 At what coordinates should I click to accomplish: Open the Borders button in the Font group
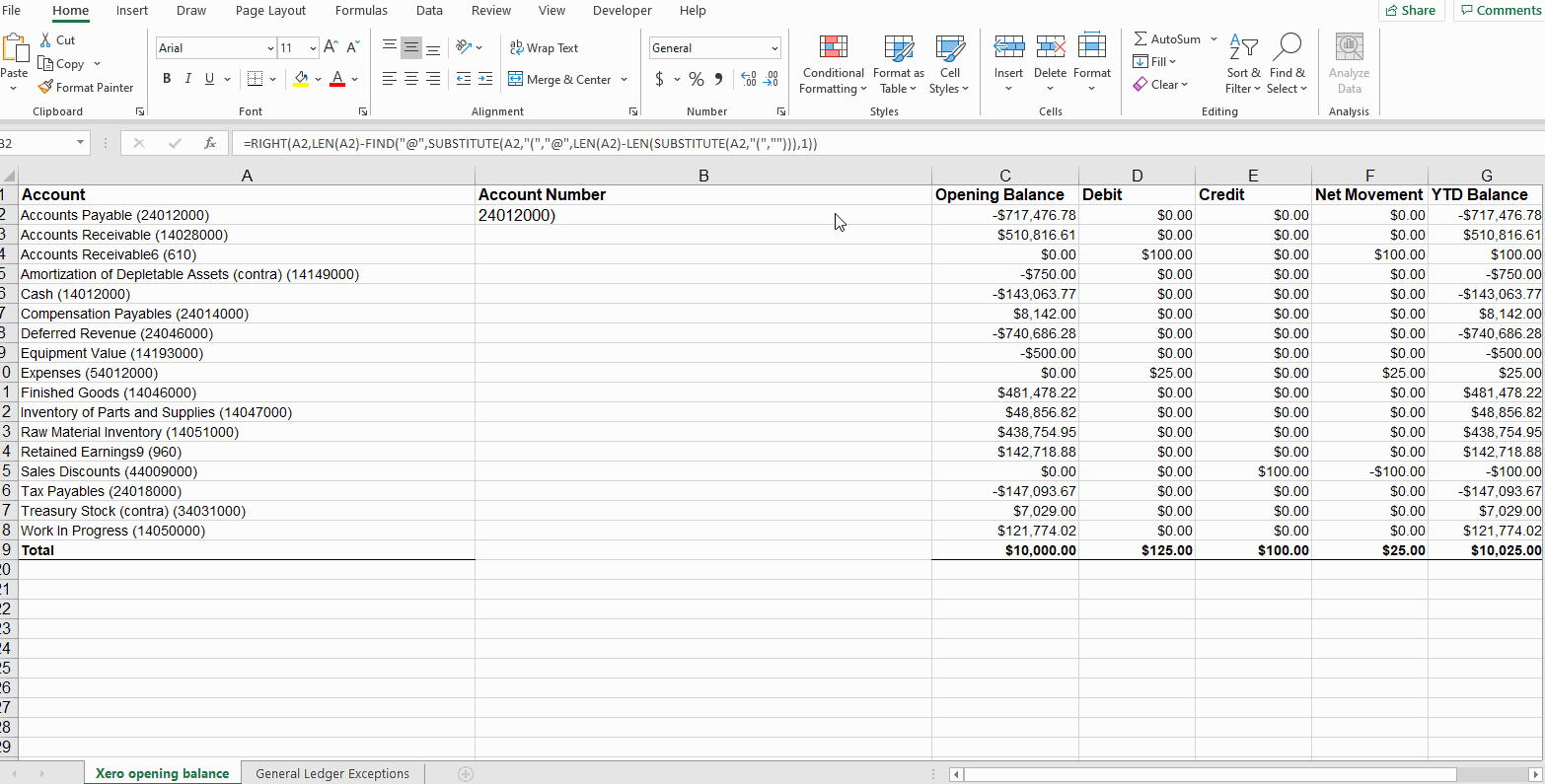tap(255, 79)
